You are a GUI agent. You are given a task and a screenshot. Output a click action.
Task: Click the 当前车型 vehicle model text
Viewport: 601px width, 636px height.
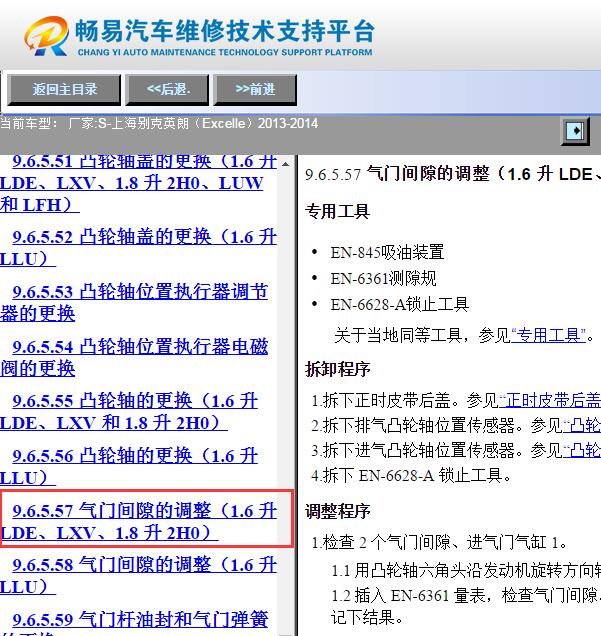pyautogui.click(x=159, y=123)
